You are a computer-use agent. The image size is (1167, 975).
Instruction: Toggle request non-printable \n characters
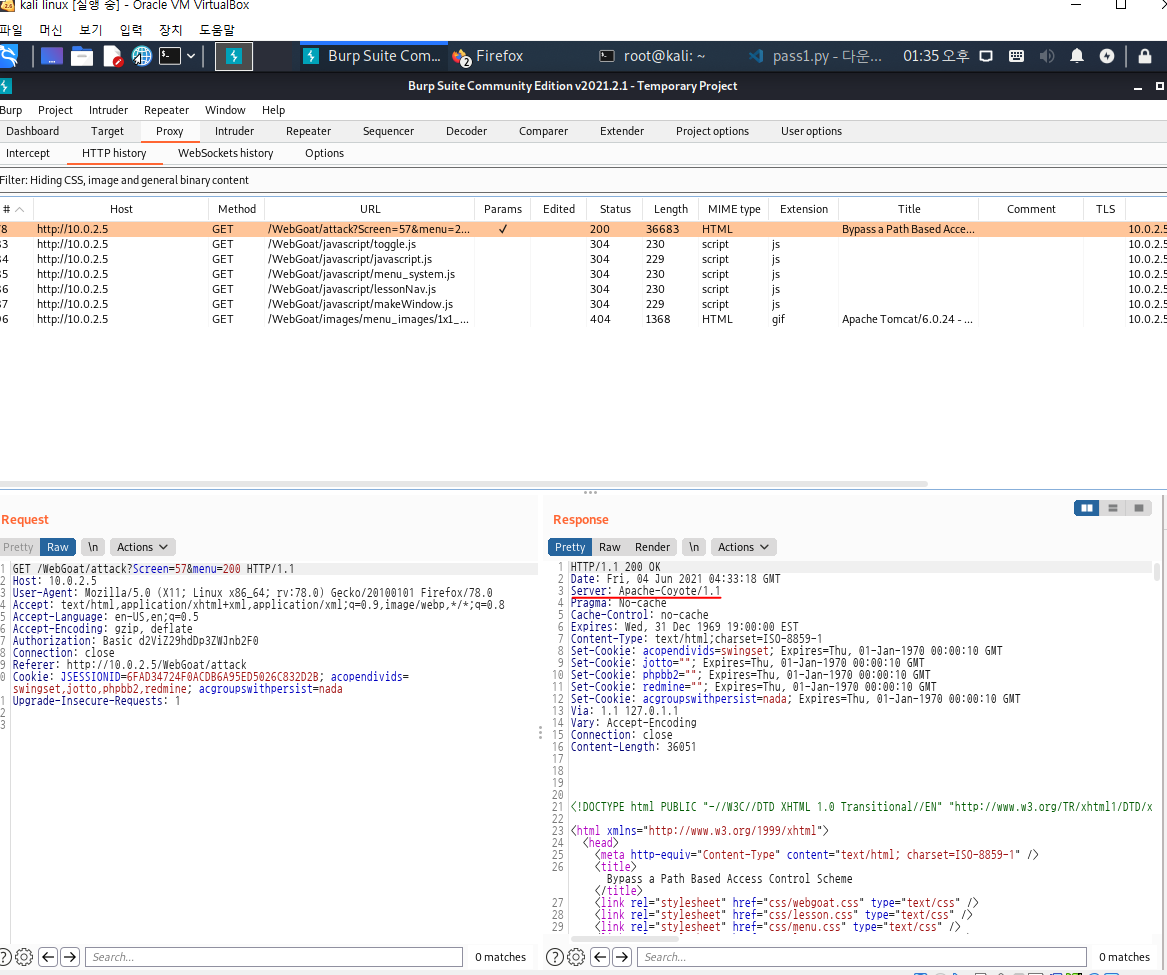click(93, 547)
